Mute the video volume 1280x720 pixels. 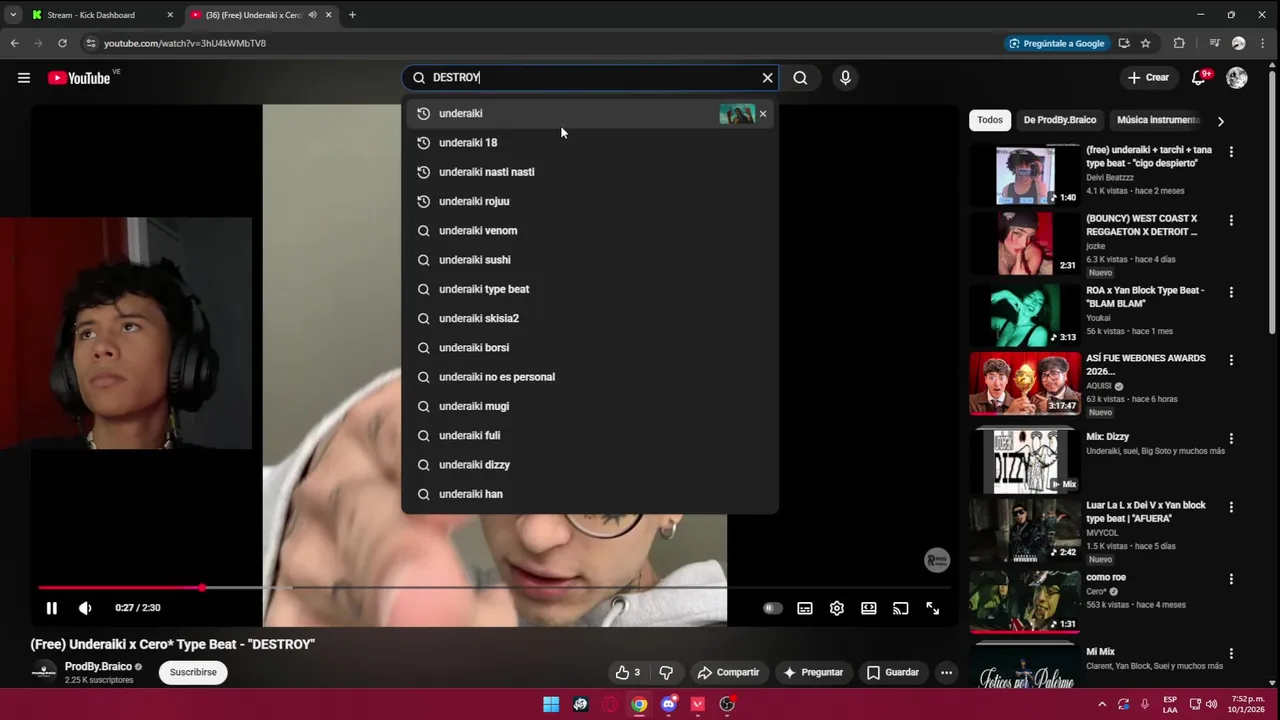tap(85, 608)
